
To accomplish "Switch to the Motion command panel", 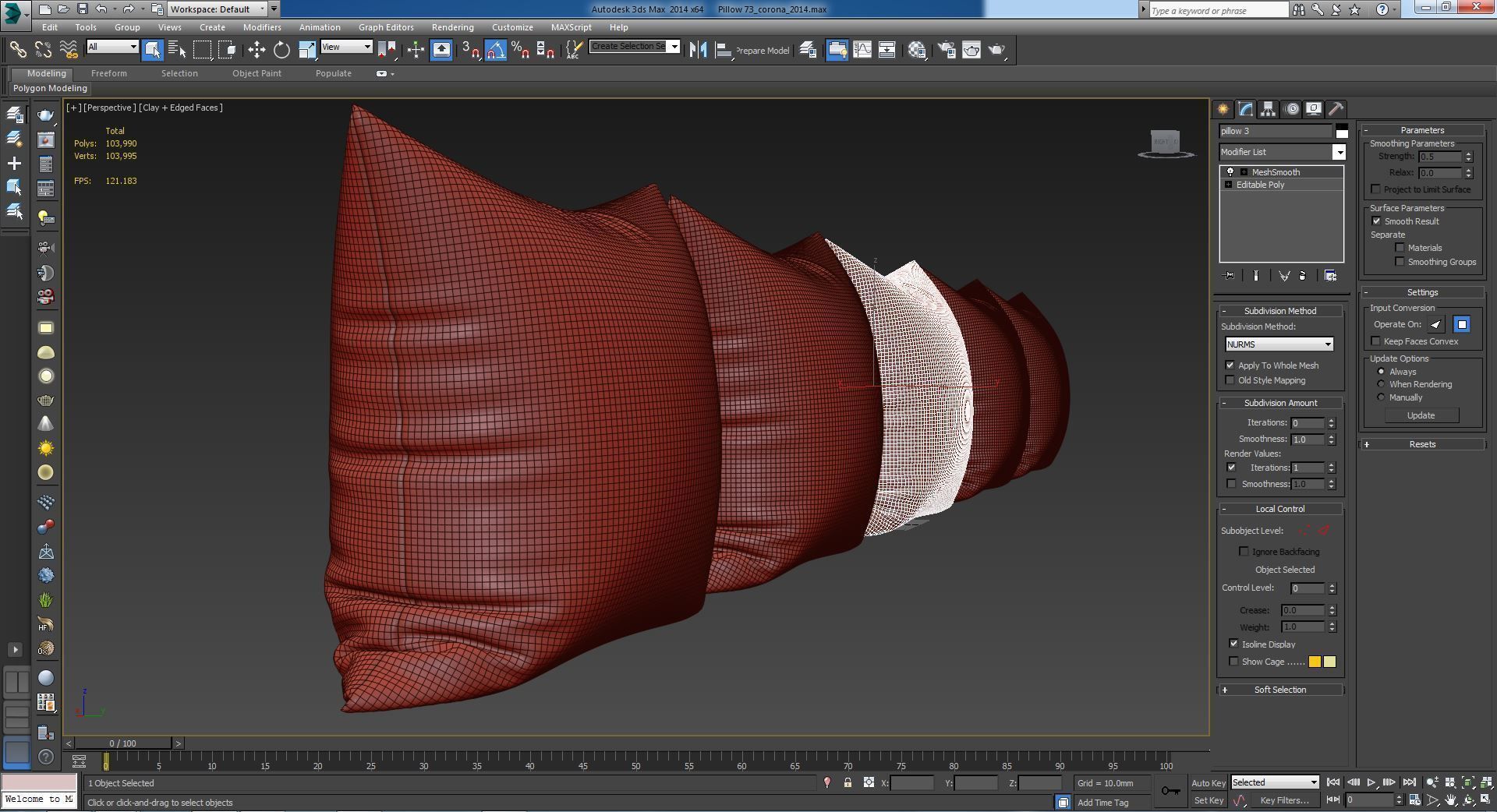I will point(1291,109).
